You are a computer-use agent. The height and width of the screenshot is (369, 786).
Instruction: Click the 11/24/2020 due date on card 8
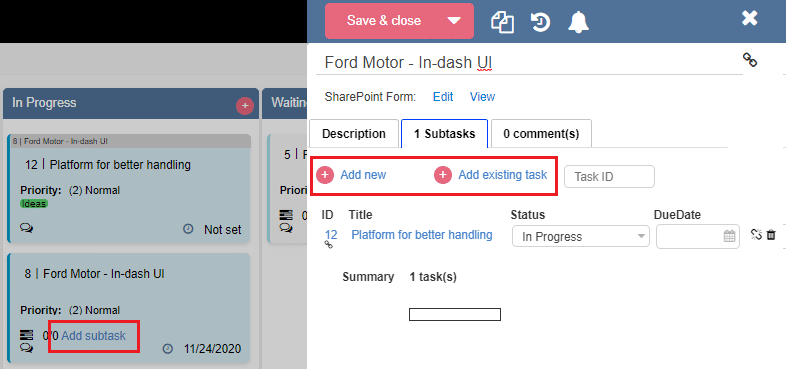(x=213, y=349)
